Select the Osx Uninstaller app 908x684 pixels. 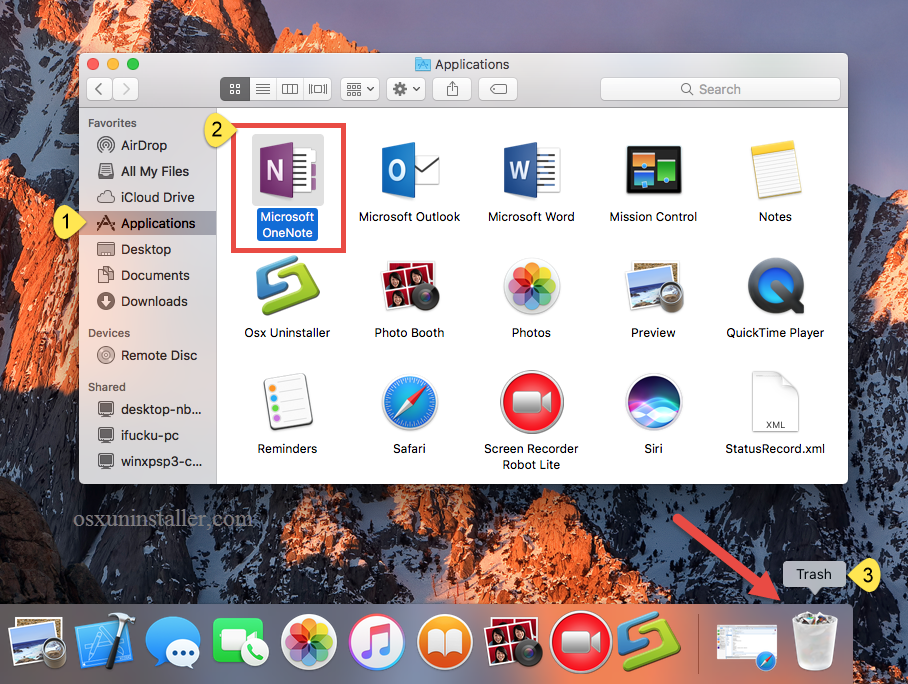pos(287,286)
